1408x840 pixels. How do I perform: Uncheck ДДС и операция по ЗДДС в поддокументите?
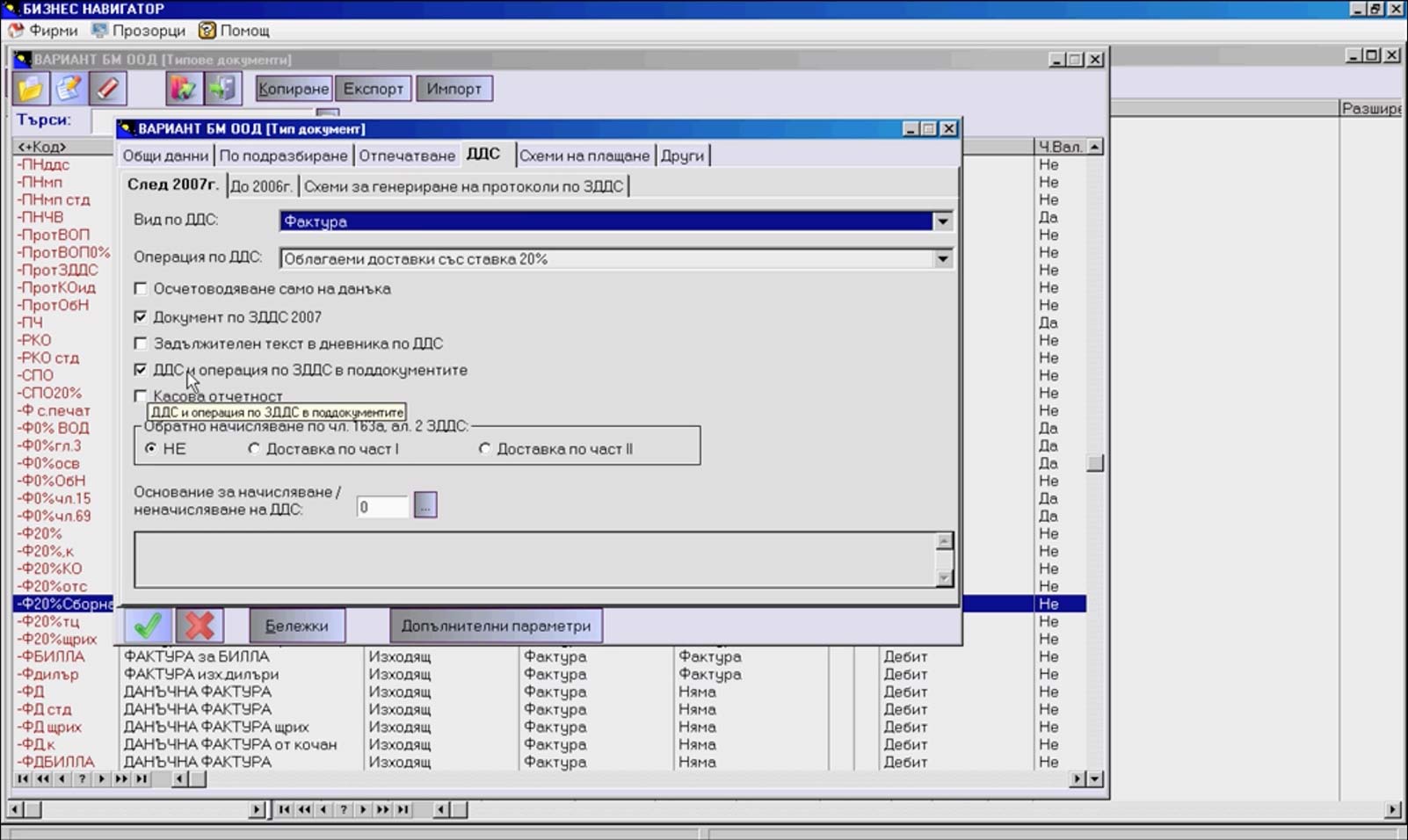point(141,370)
